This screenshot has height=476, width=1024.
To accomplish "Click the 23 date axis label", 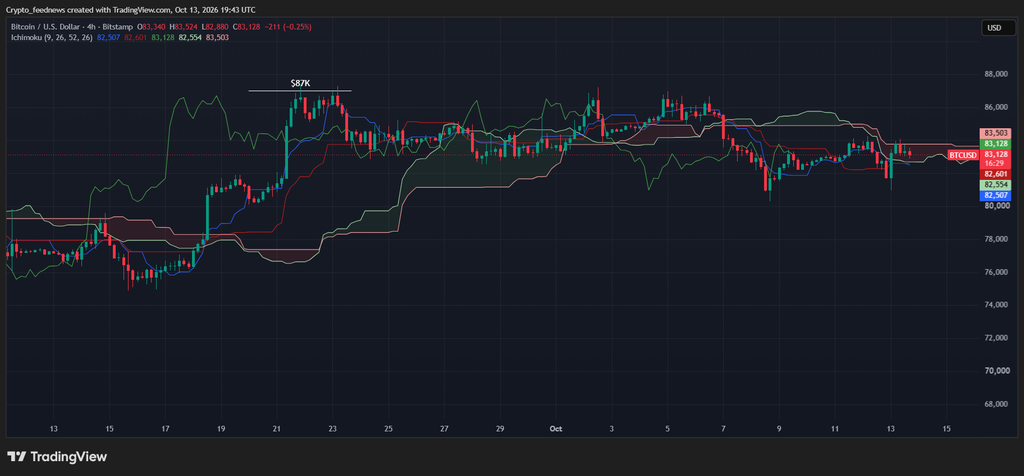I will tap(332, 429).
